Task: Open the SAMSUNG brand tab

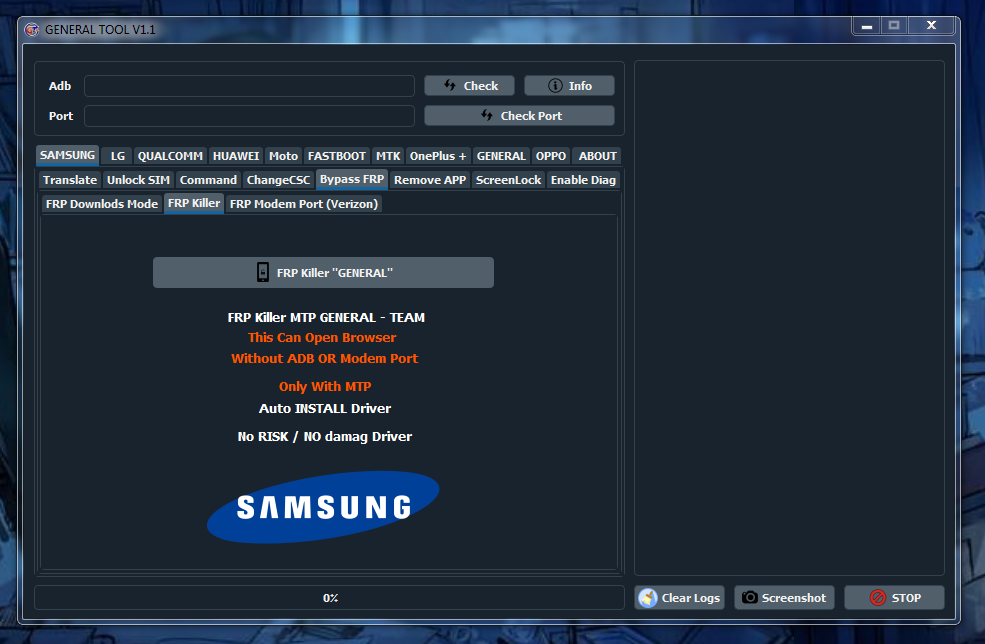Action: [x=67, y=155]
